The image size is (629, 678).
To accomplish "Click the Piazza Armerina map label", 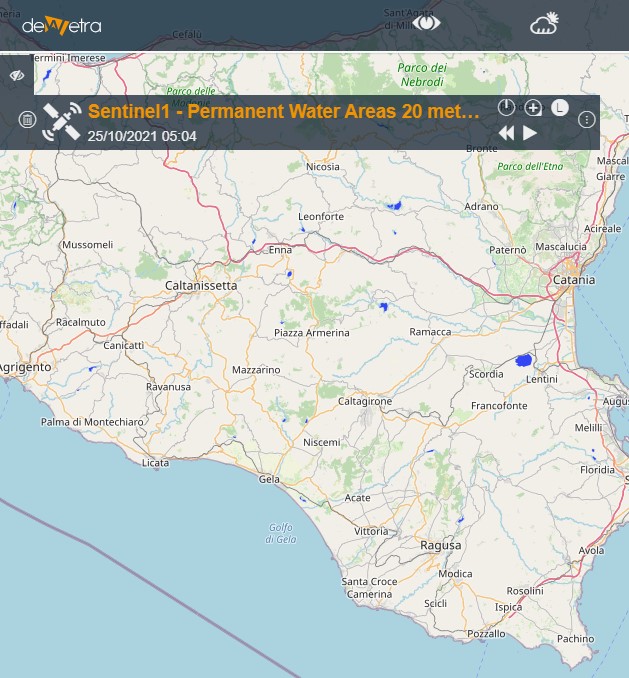I will coord(312,333).
